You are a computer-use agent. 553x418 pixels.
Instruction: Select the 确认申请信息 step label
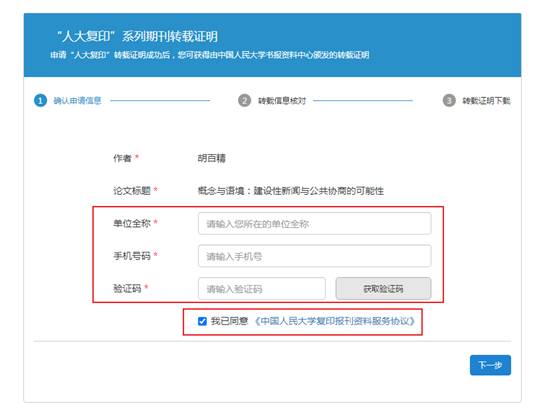point(77,101)
